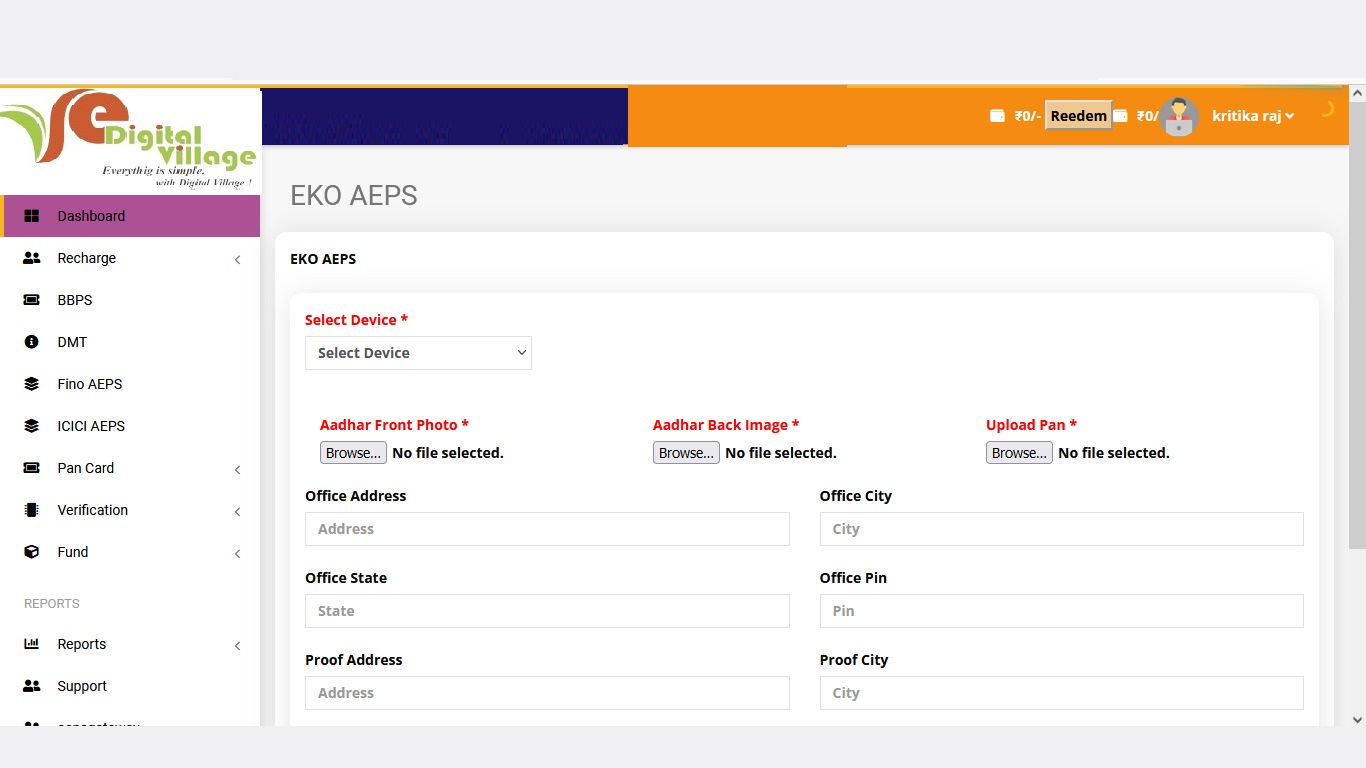The image size is (1366, 768).
Task: Click the Digital Village logo
Action: [129, 139]
